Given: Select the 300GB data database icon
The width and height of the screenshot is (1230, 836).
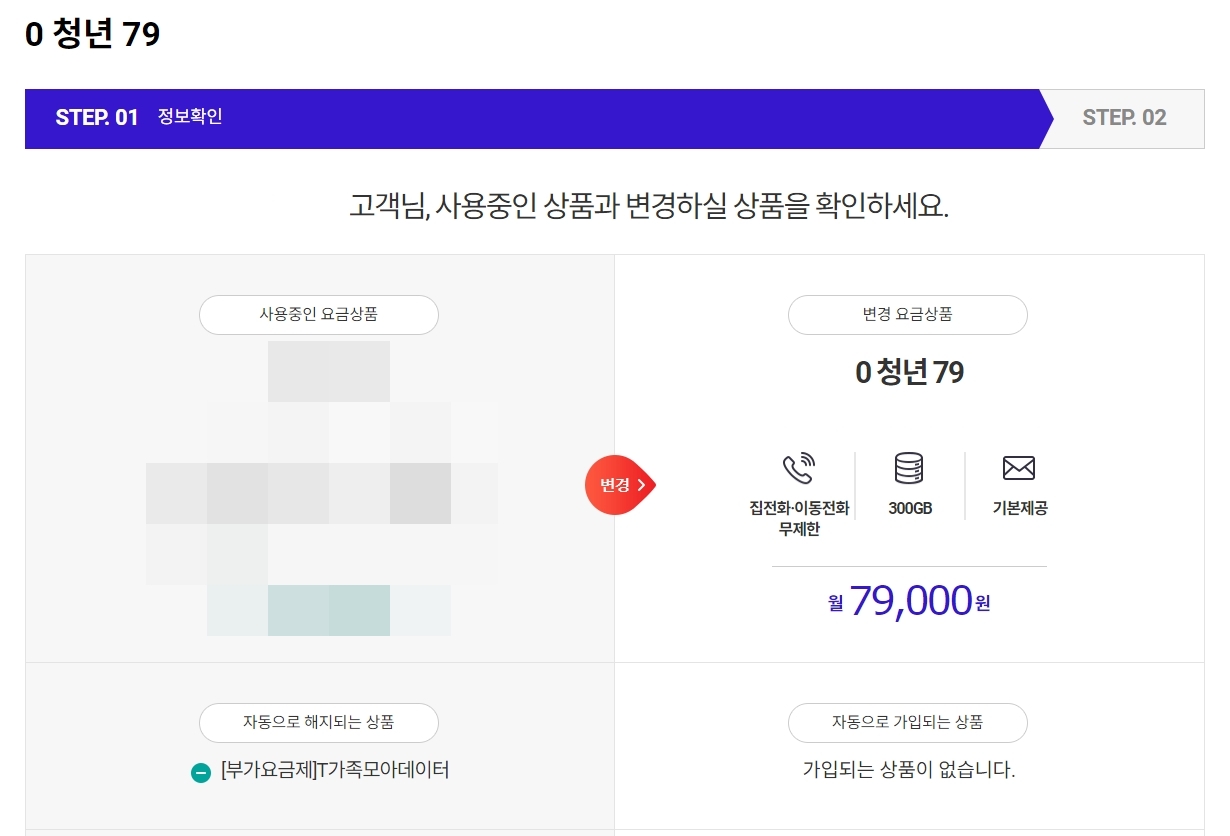Looking at the screenshot, I should coord(908,469).
